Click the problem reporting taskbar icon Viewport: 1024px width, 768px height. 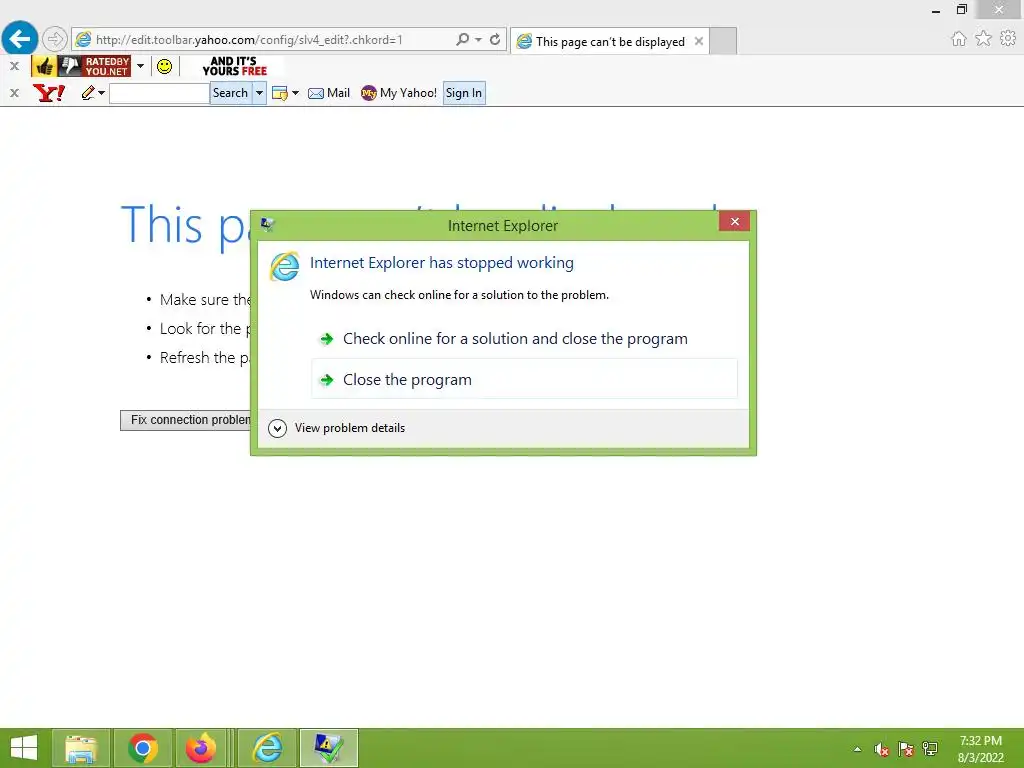[328, 748]
